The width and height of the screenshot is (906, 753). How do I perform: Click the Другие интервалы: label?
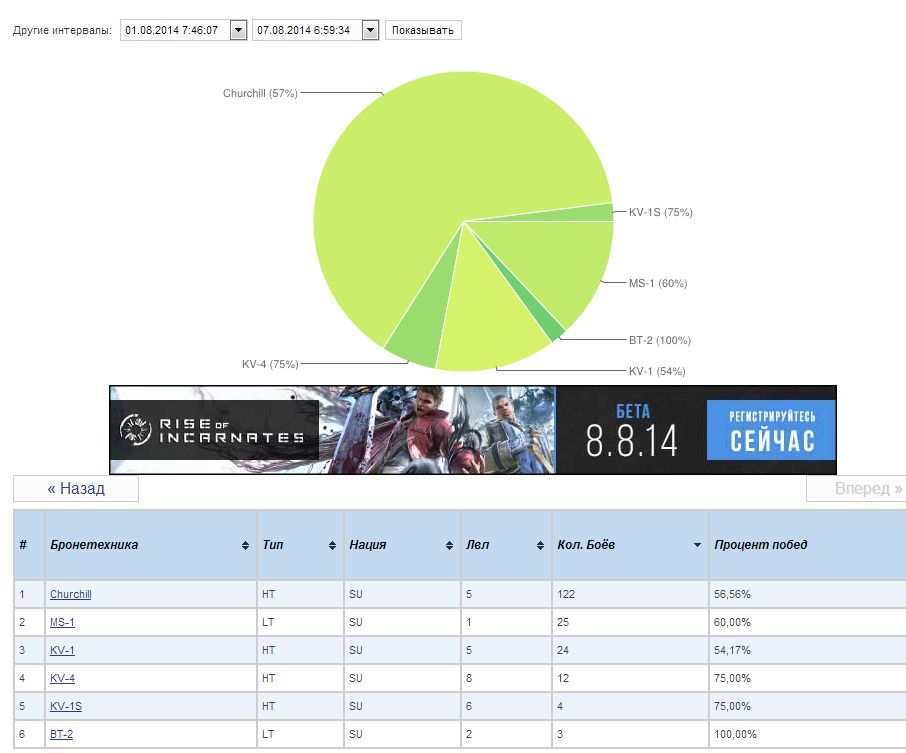pos(62,30)
